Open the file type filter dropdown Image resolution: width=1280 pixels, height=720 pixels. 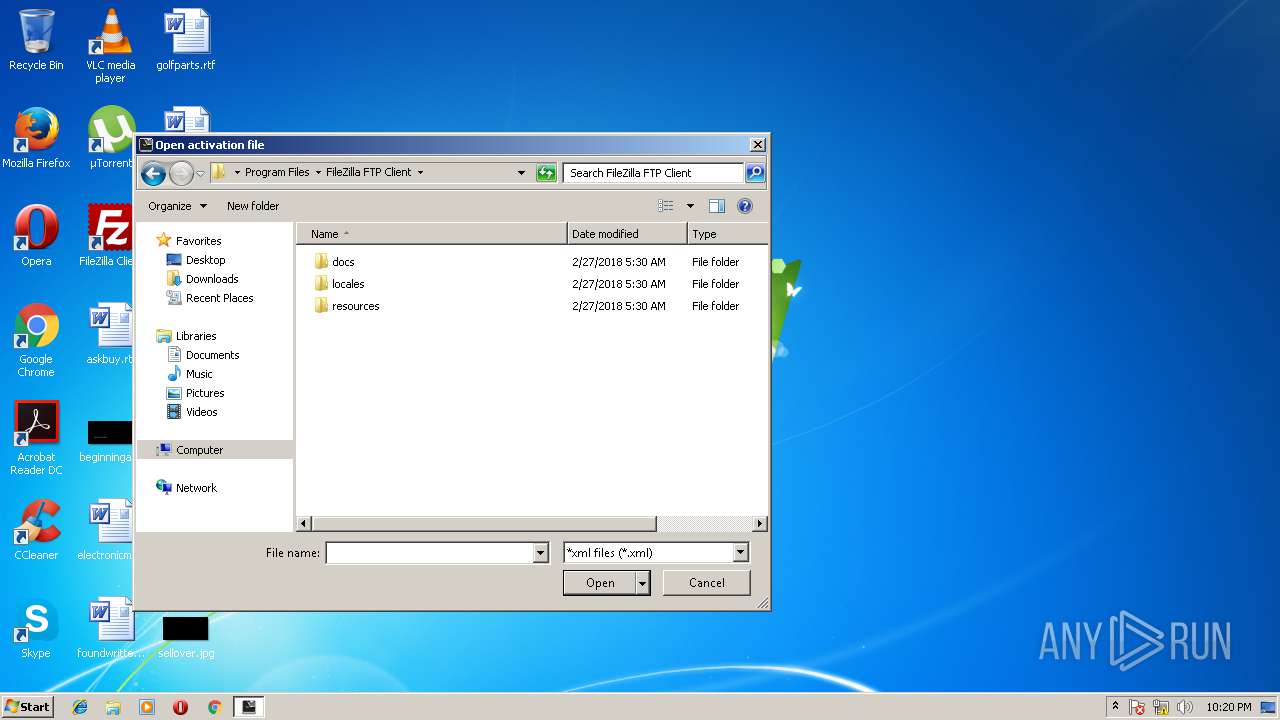(x=741, y=553)
